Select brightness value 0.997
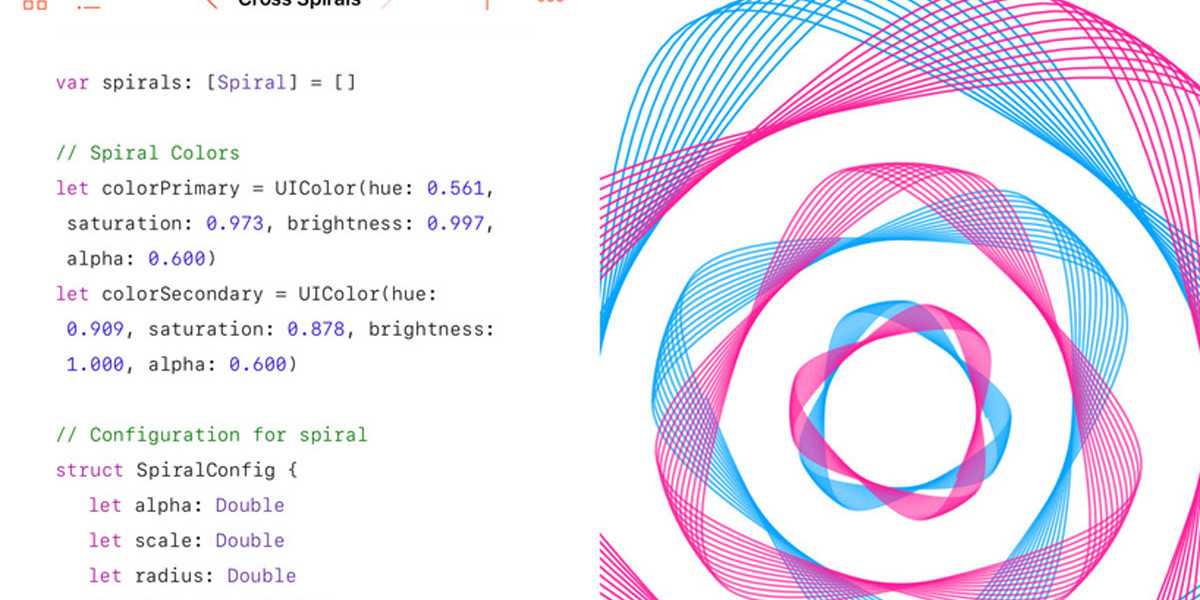 coord(455,223)
